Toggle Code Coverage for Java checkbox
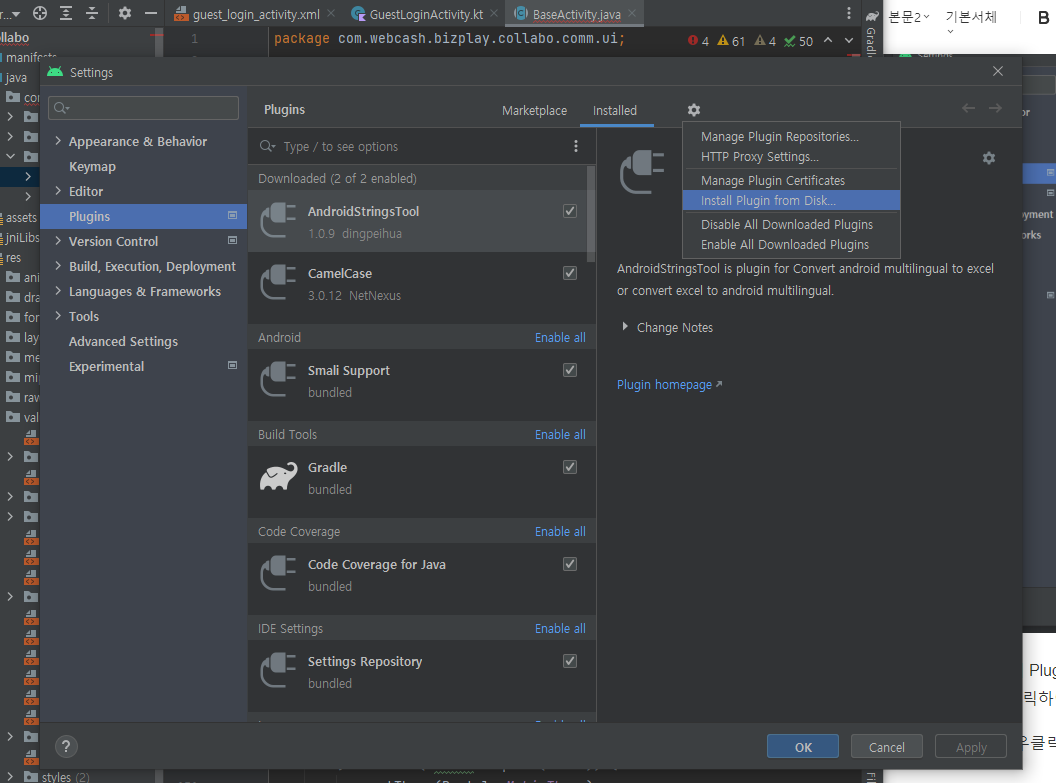1056x783 pixels. point(570,564)
